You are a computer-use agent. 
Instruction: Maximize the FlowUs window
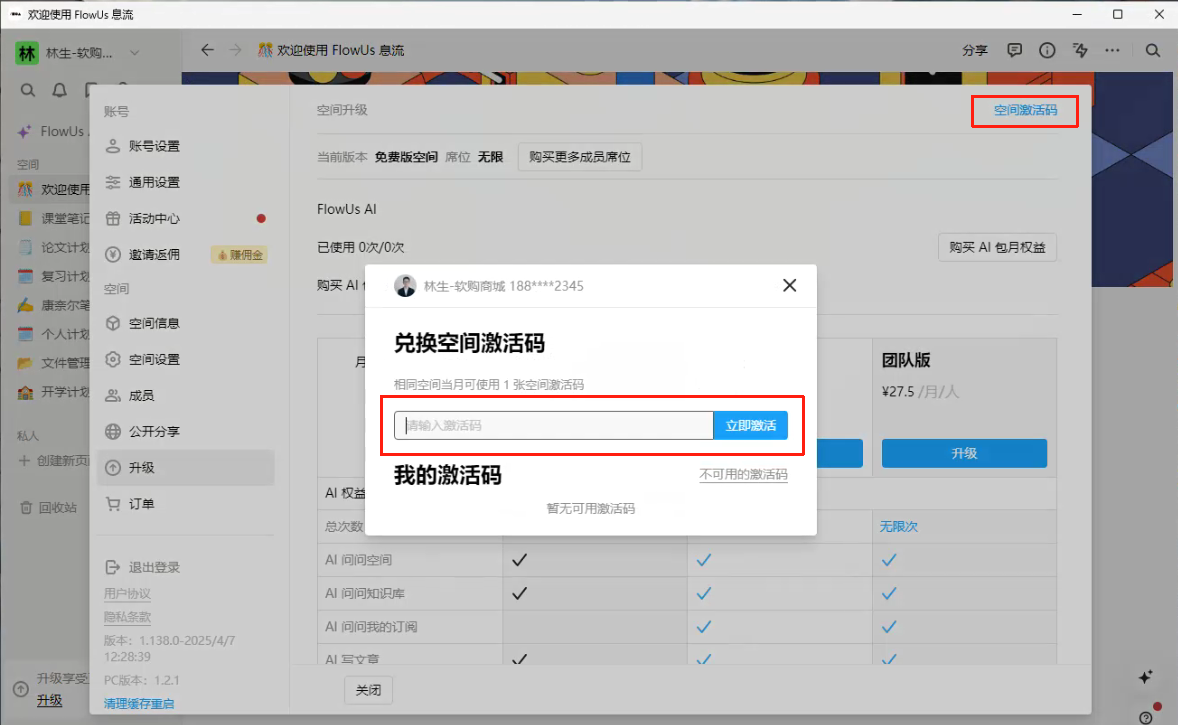[x=1118, y=14]
